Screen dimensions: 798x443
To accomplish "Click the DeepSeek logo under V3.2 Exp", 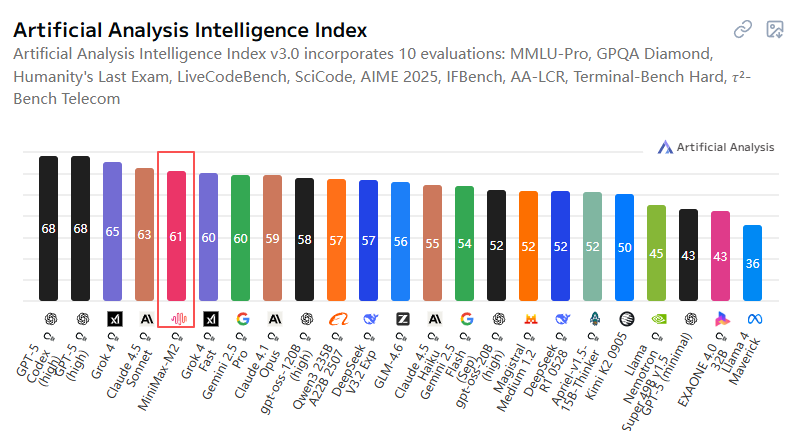I will coord(369,319).
